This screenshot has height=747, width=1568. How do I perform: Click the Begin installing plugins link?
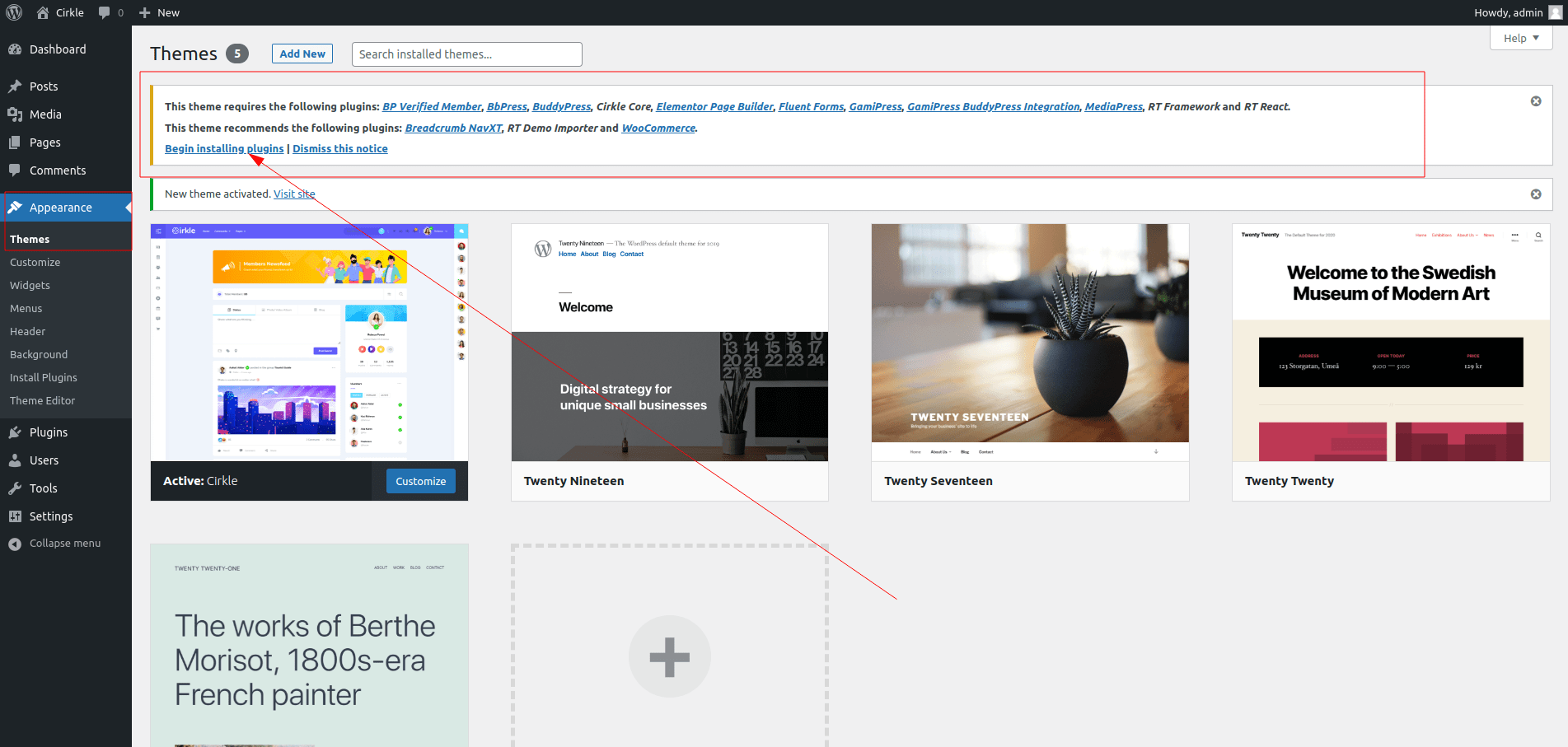coord(224,148)
